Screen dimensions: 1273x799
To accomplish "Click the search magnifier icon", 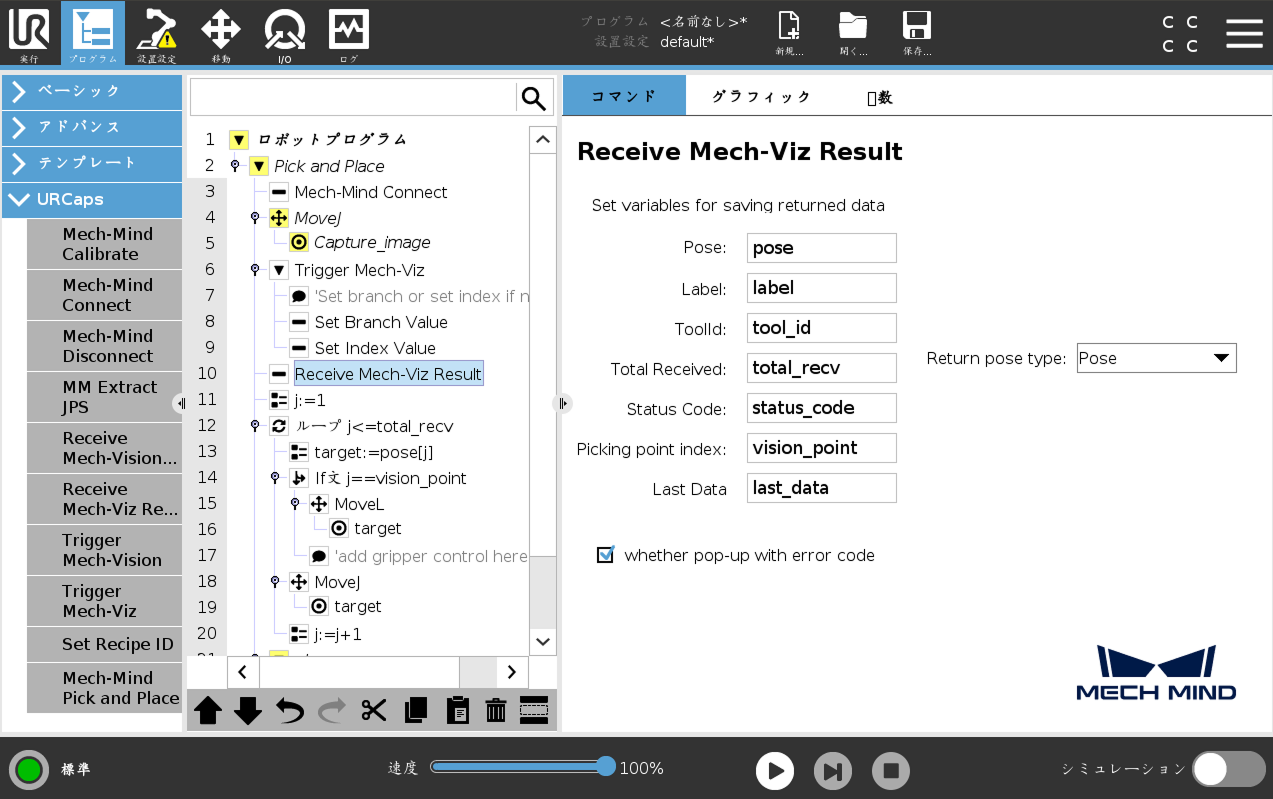I will pyautogui.click(x=534, y=98).
